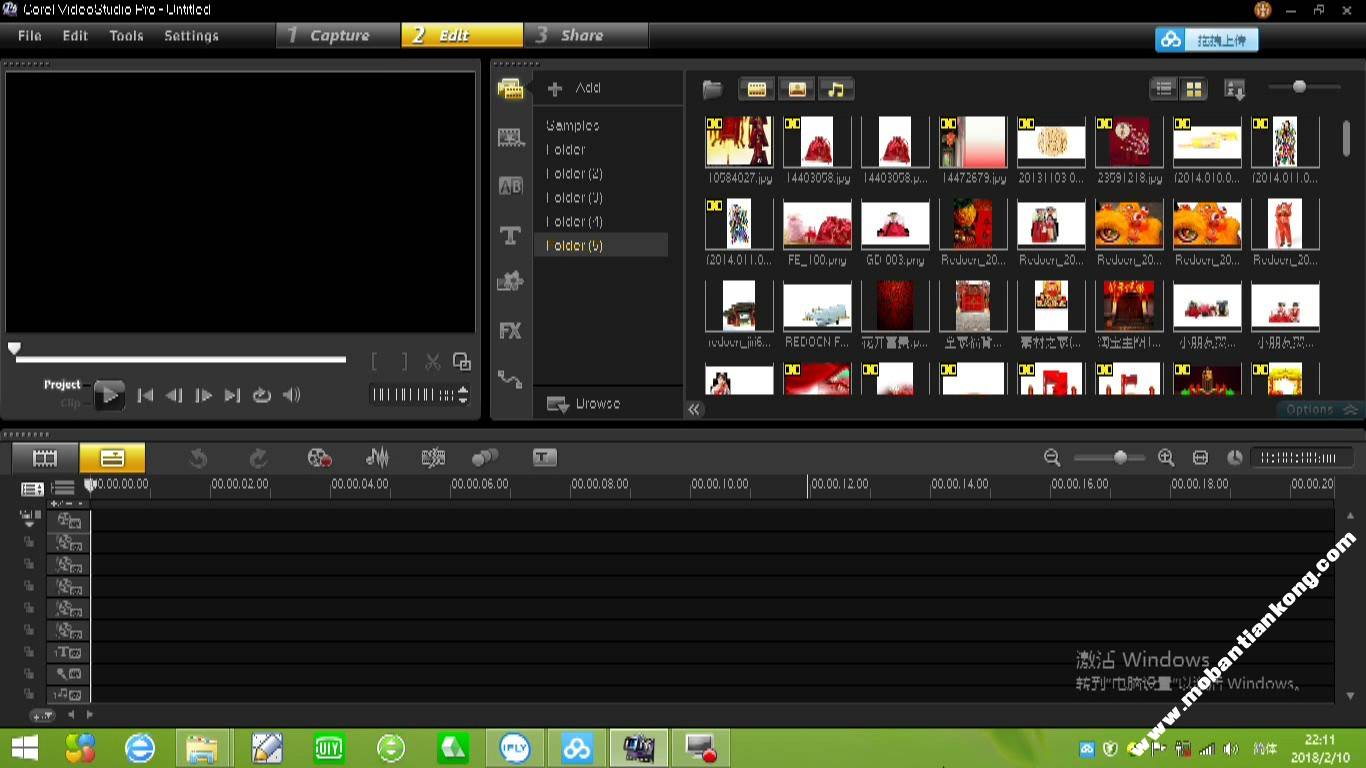Image resolution: width=1366 pixels, height=768 pixels.
Task: Open the Media library panel icon
Action: coord(511,89)
